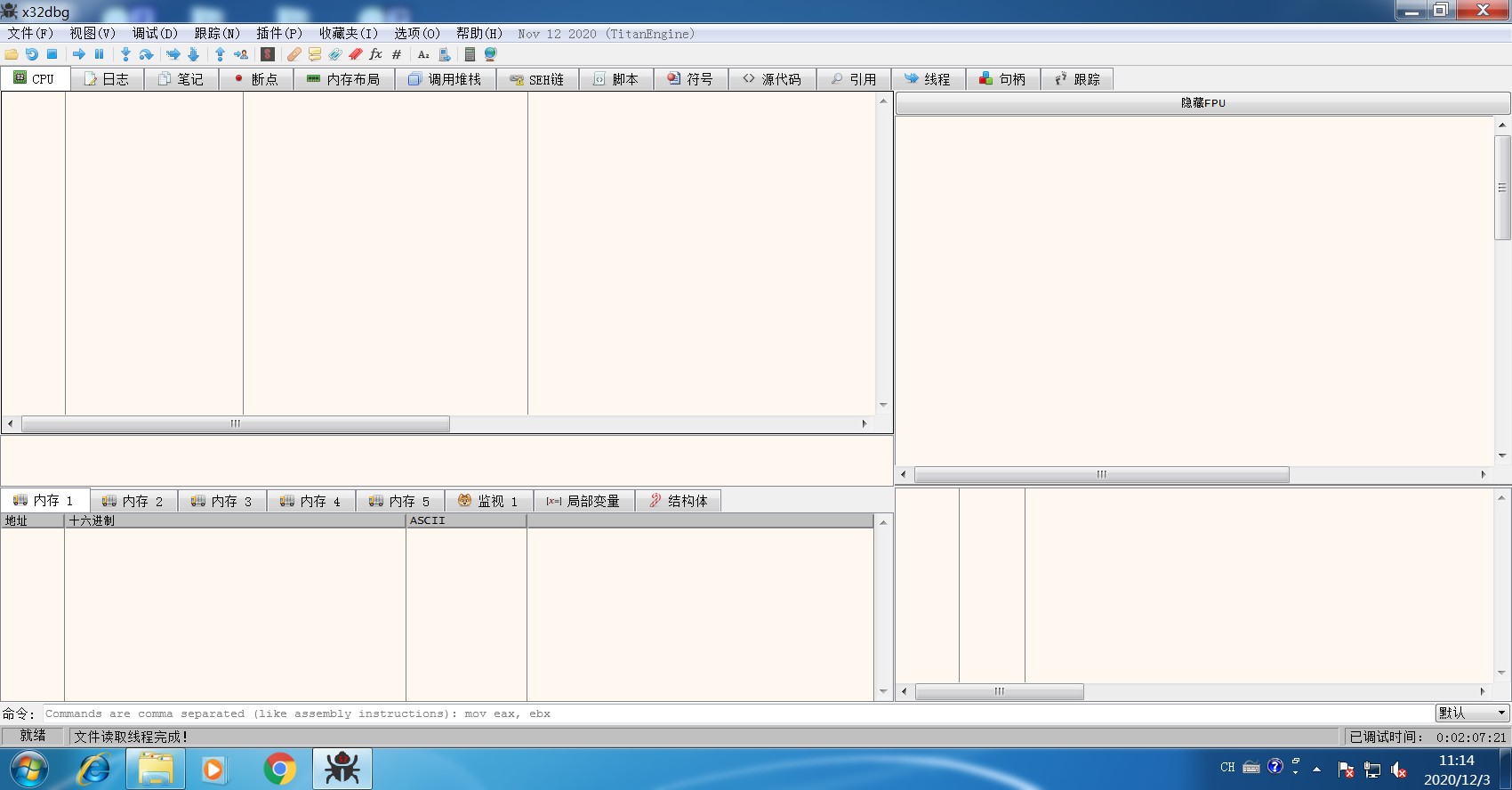Viewport: 1512px width, 790px height.
Task: Click the execute till return icon
Action: coord(220,54)
